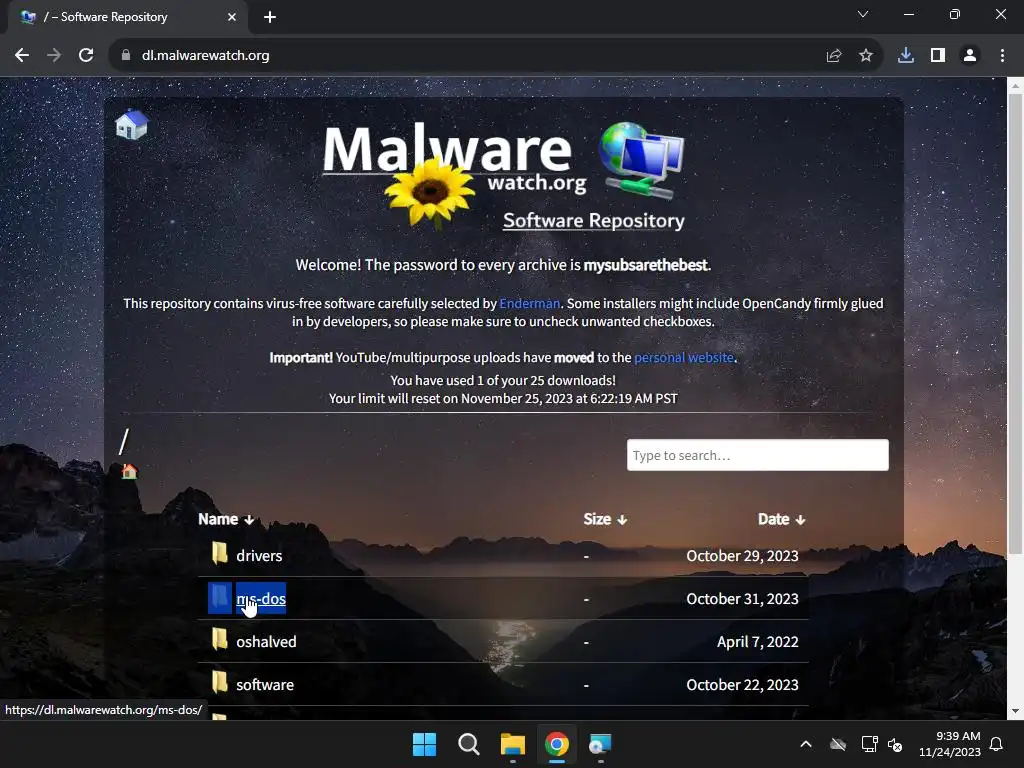Image resolution: width=1024 pixels, height=768 pixels.
Task: Open the Windows Start menu
Action: pyautogui.click(x=424, y=744)
